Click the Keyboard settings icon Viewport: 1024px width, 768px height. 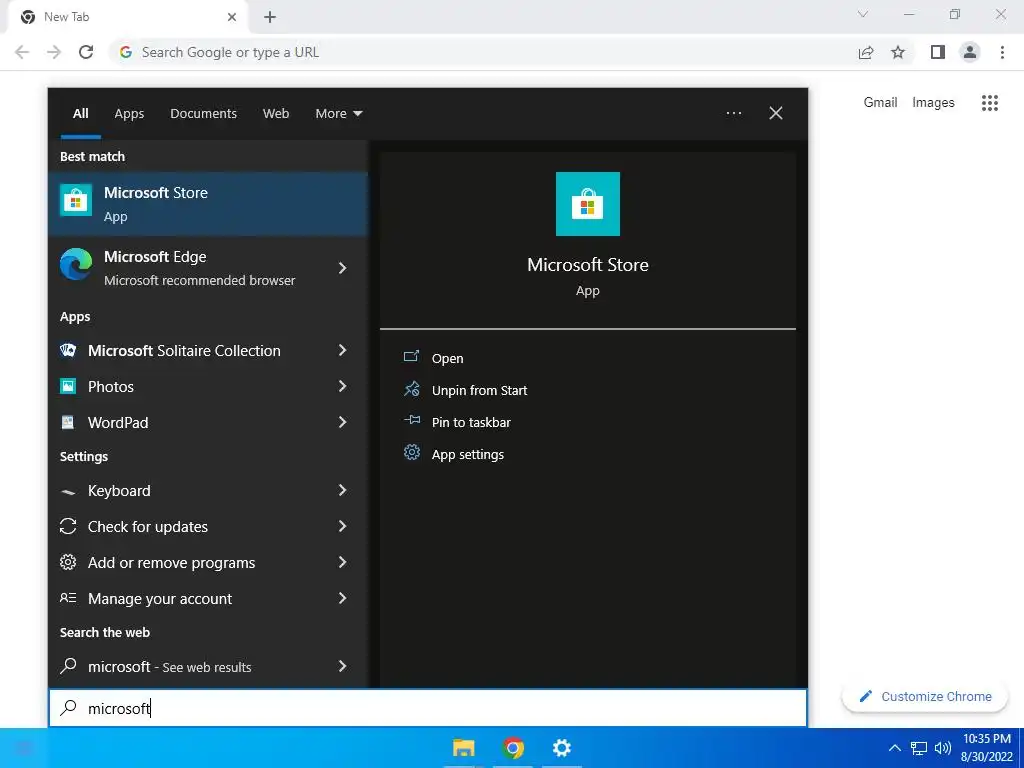click(68, 492)
